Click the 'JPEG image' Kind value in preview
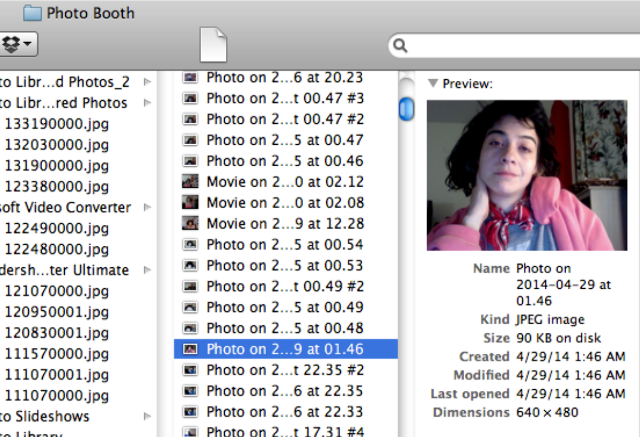This screenshot has width=640, height=437. point(550,319)
